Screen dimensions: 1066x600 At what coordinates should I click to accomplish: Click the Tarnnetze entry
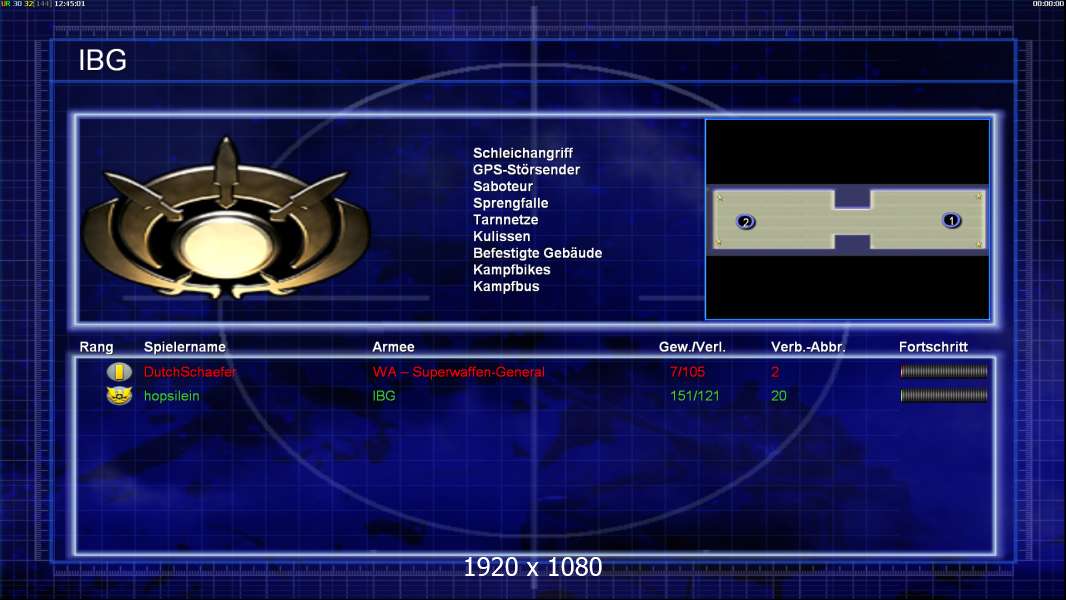point(506,219)
